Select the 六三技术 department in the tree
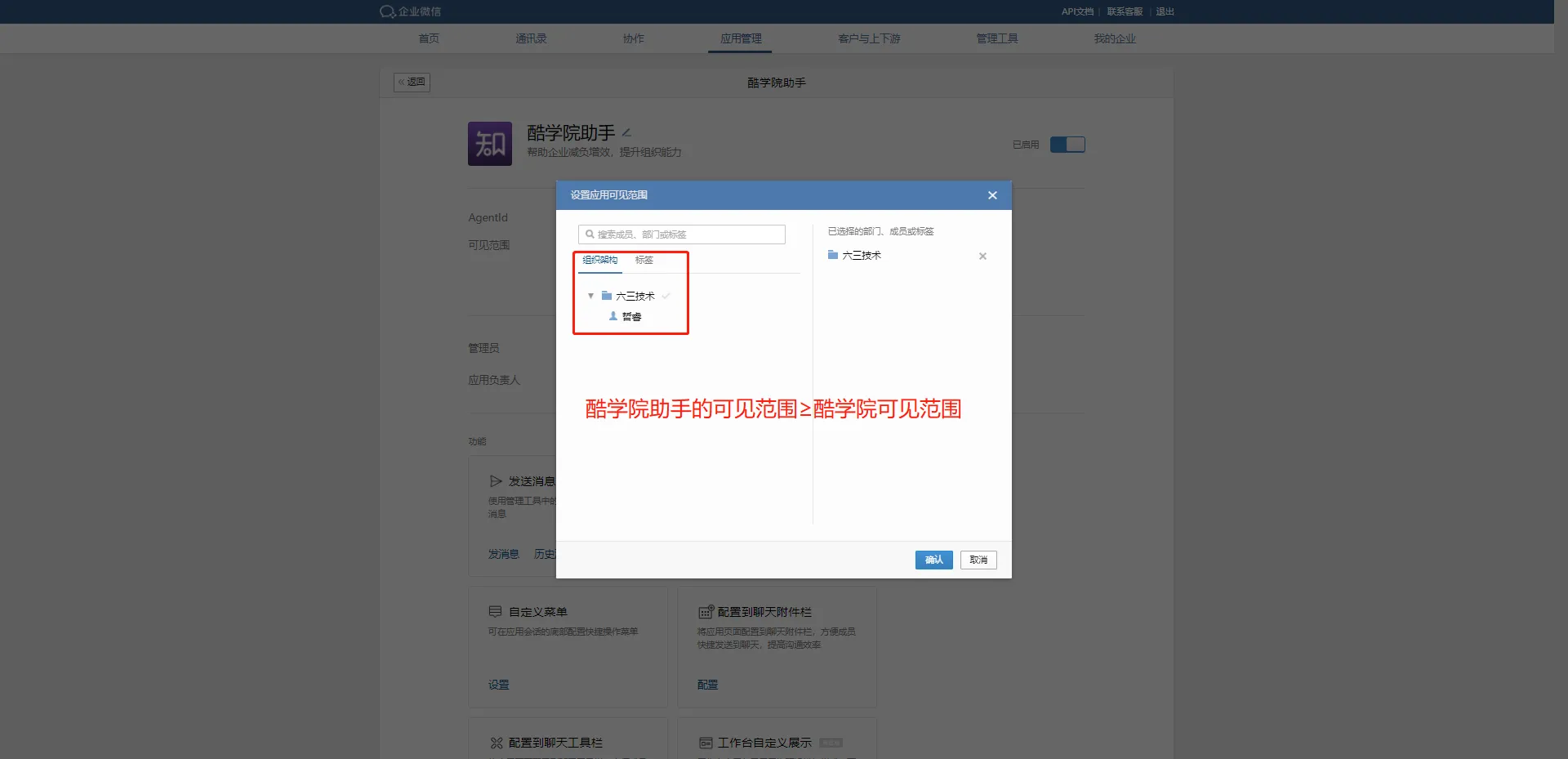1568x759 pixels. (x=635, y=296)
